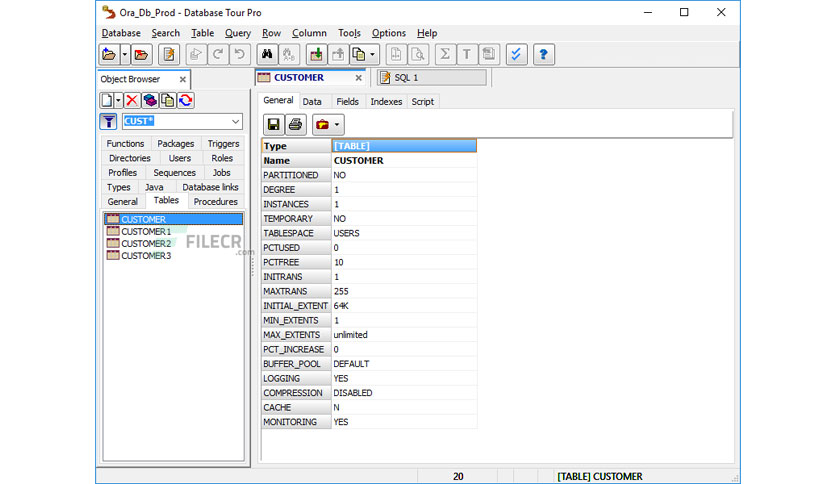
Task: Select CUSTOMER2 table in the list
Action: pyautogui.click(x=146, y=244)
